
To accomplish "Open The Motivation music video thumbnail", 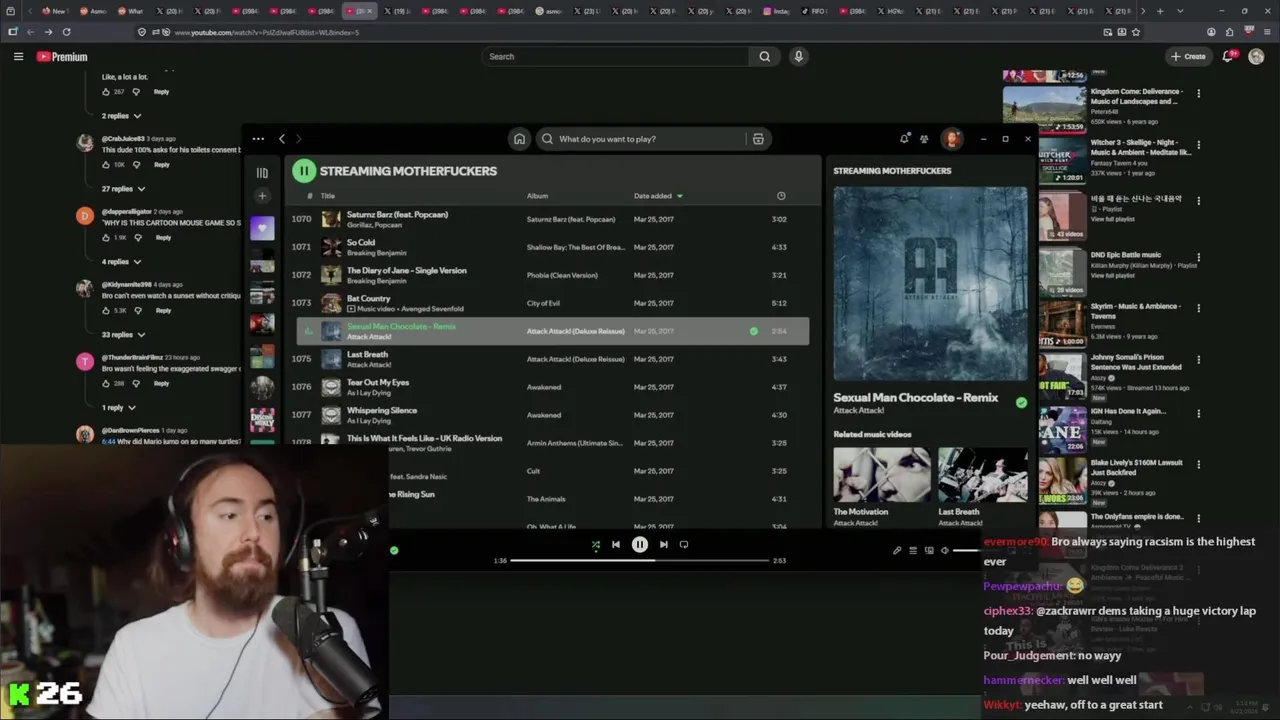I will tap(881, 474).
